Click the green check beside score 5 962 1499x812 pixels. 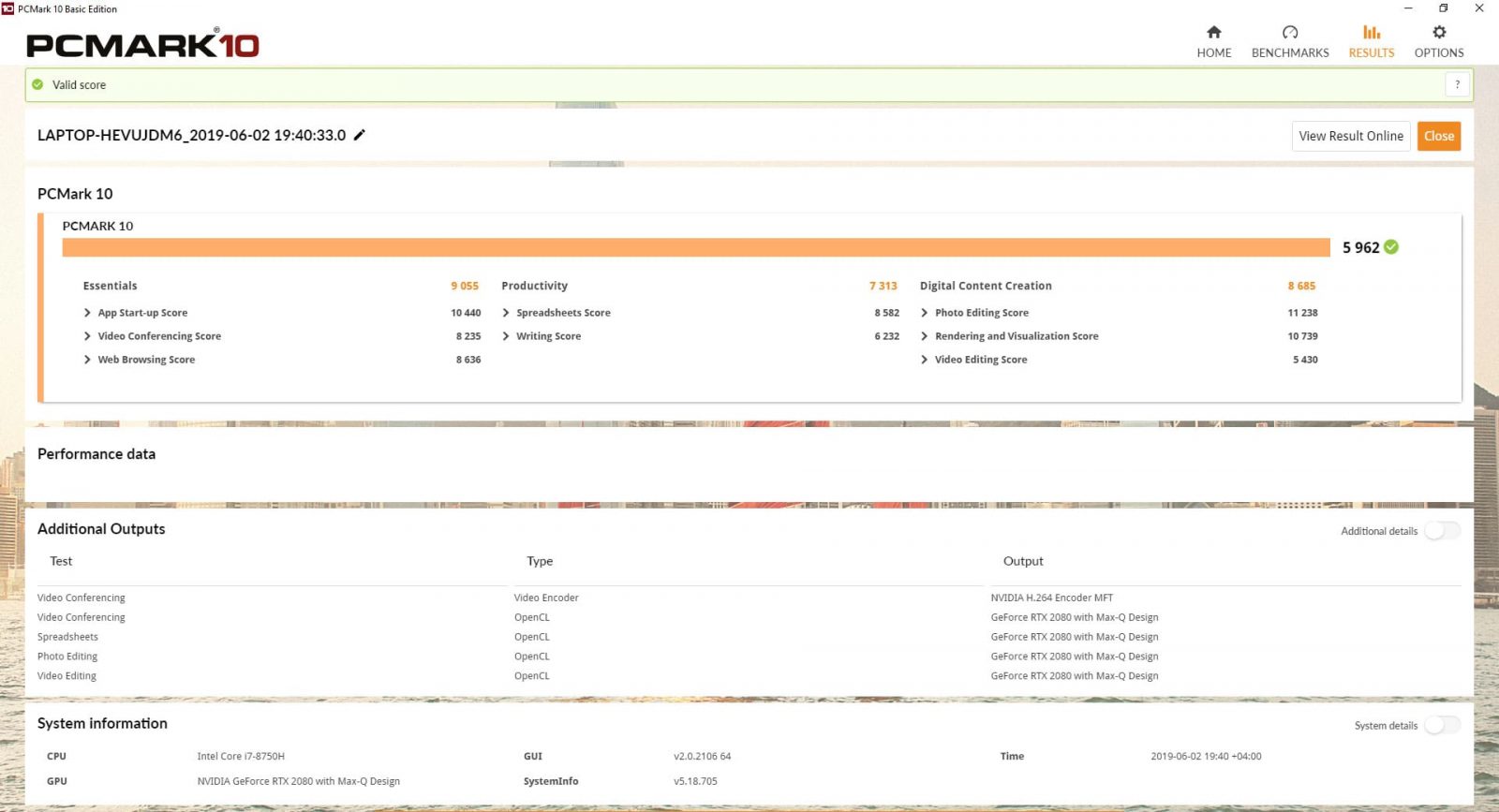1391,246
